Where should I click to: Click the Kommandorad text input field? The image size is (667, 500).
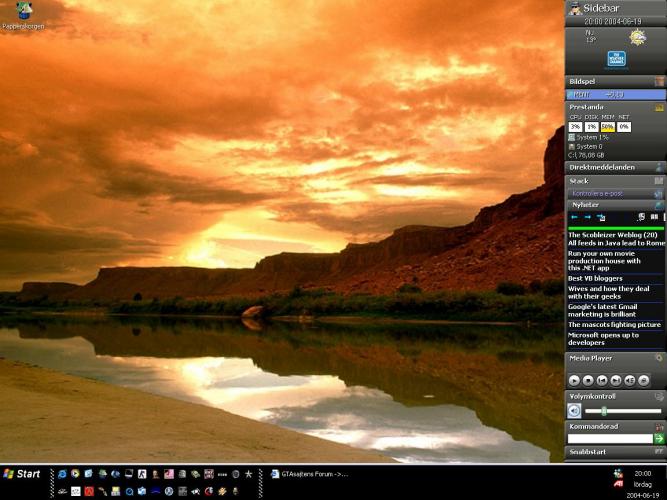[610, 438]
